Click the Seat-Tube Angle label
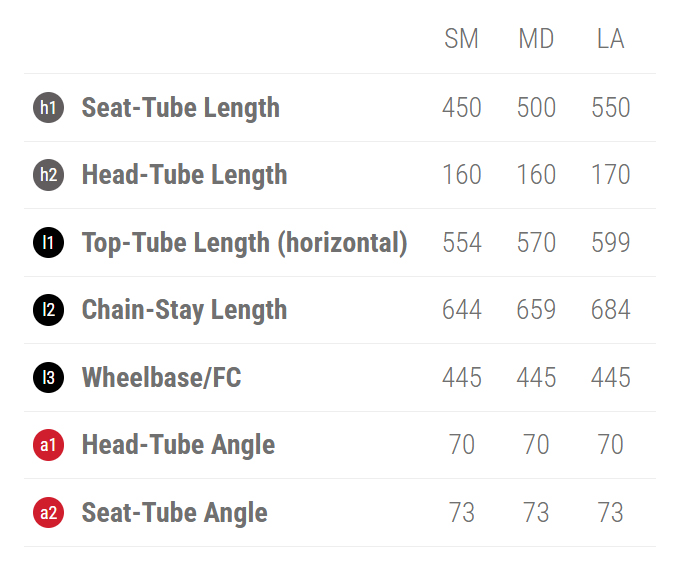674x584 pixels. [174, 513]
